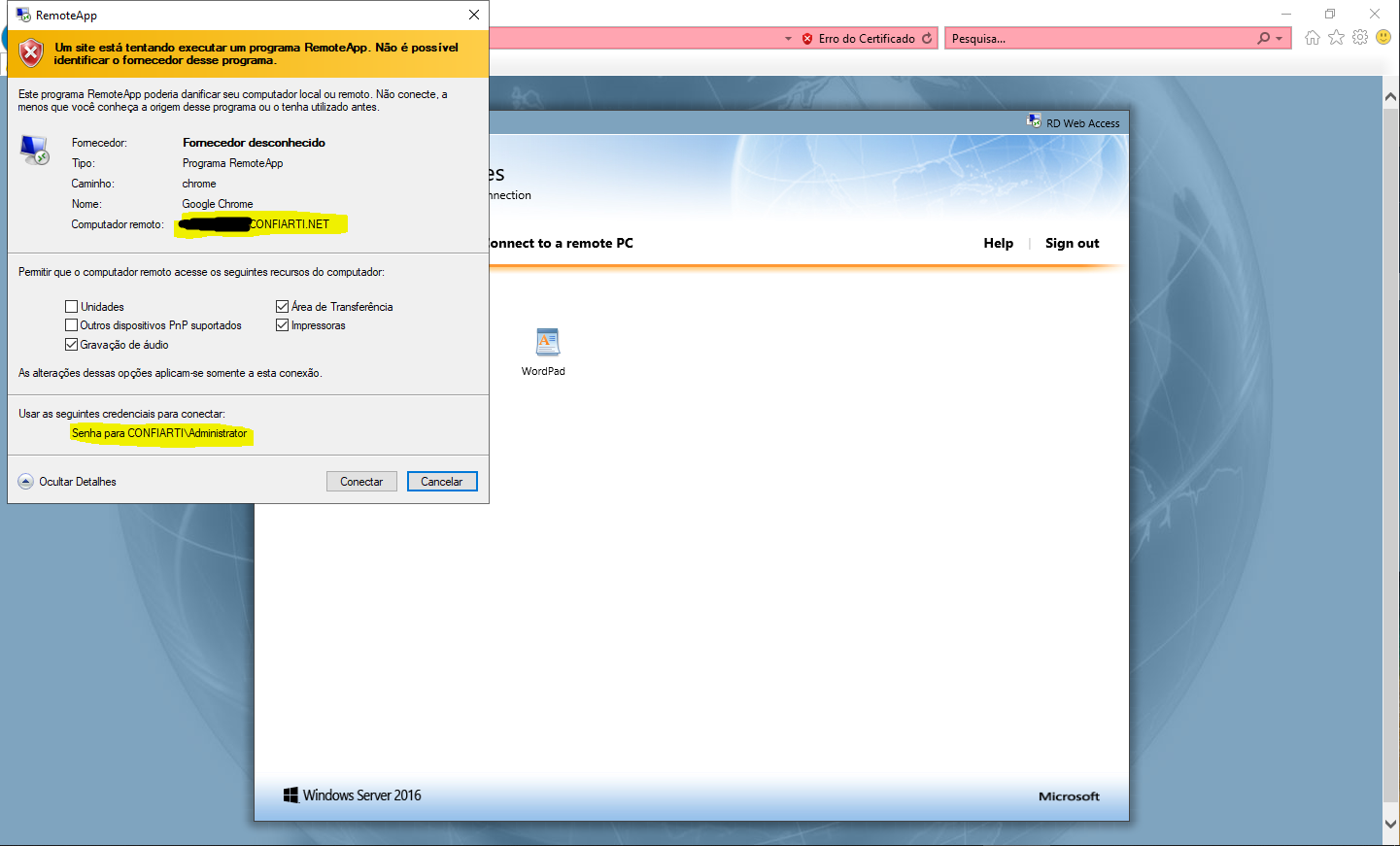The image size is (1400, 846).
Task: Click Erro do Certificado warning
Action: point(867,39)
